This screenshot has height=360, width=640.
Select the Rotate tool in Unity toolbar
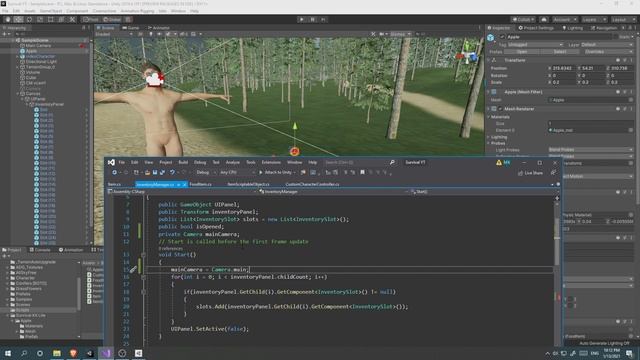point(29,19)
